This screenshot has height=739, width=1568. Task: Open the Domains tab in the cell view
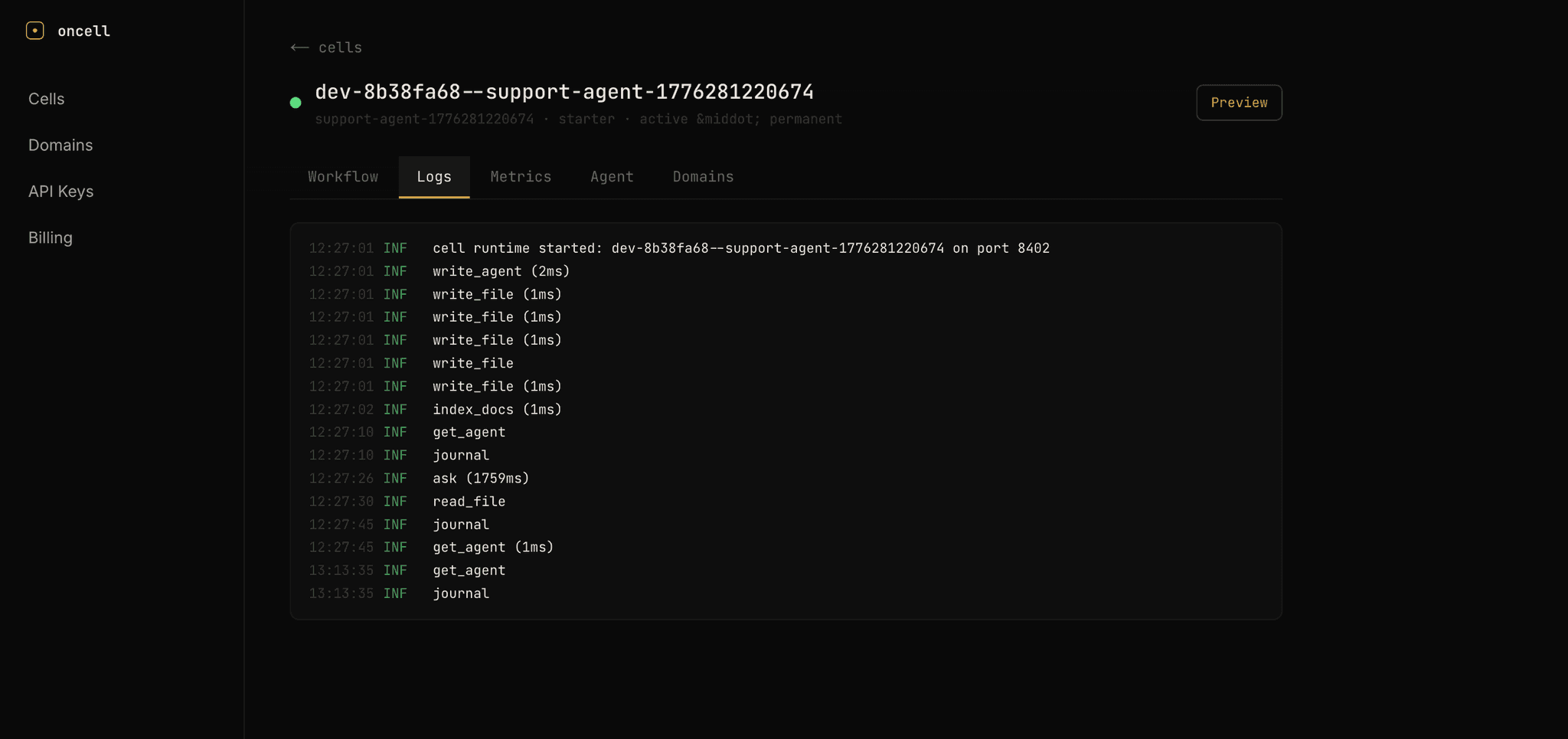[703, 177]
